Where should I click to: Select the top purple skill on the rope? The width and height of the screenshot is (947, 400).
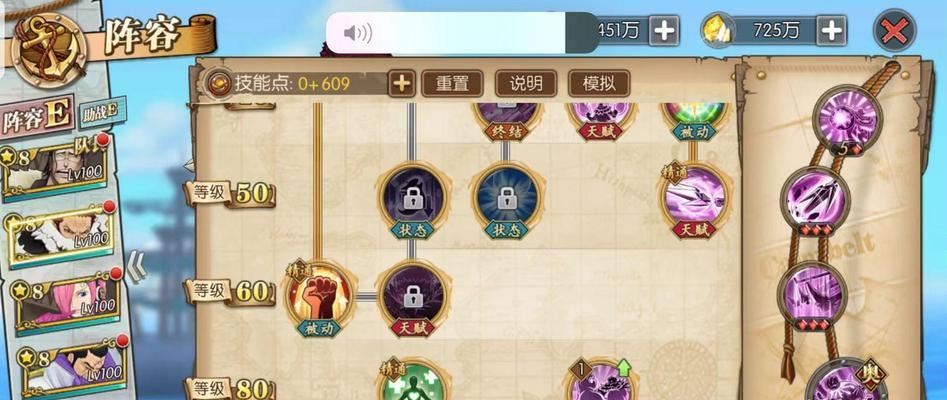point(847,118)
